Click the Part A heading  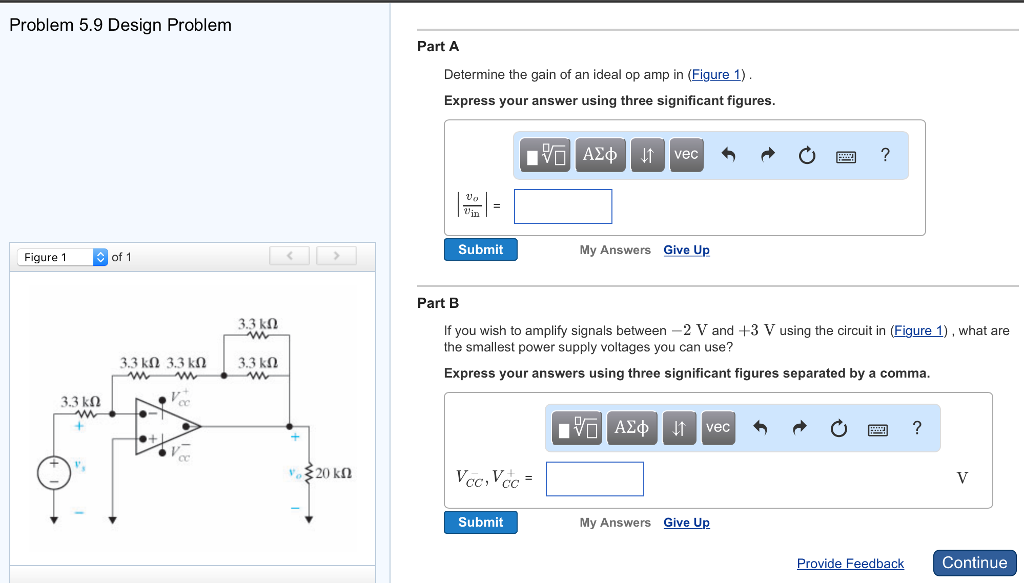(x=438, y=46)
